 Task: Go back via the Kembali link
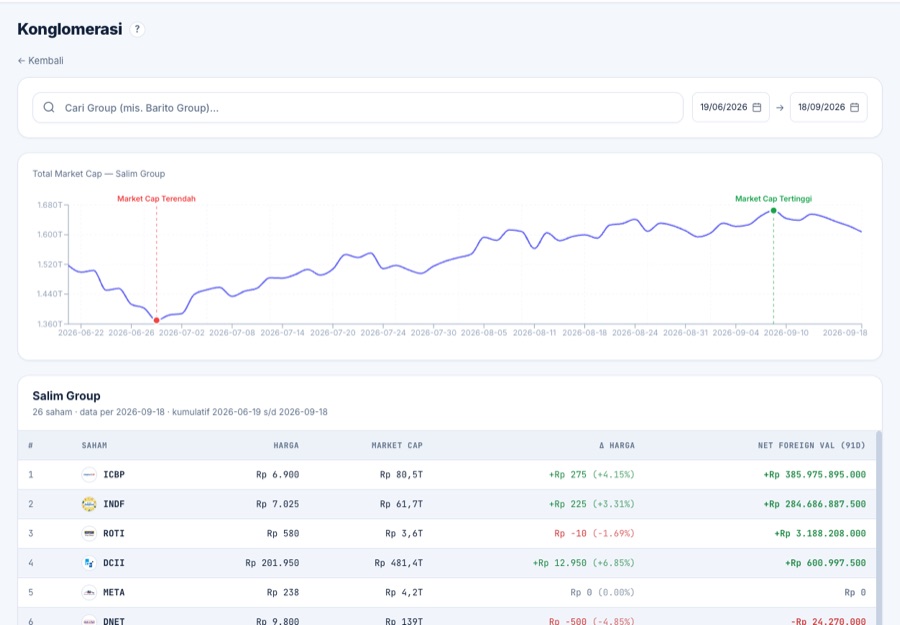[x=40, y=60]
